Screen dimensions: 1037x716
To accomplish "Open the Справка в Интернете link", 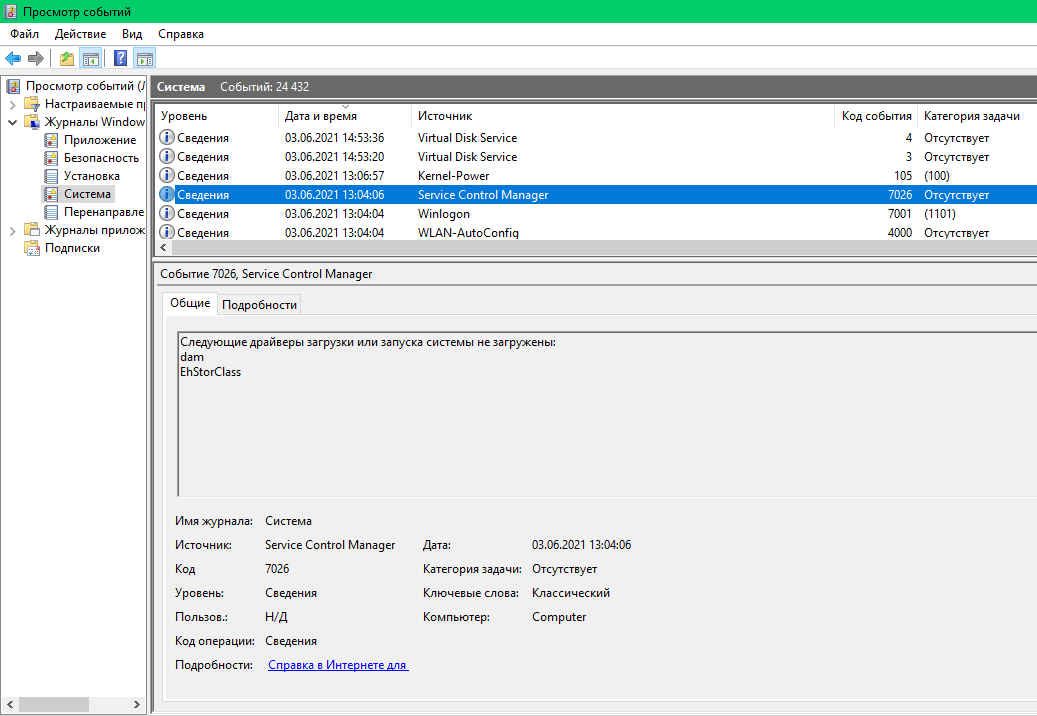I will tap(338, 664).
